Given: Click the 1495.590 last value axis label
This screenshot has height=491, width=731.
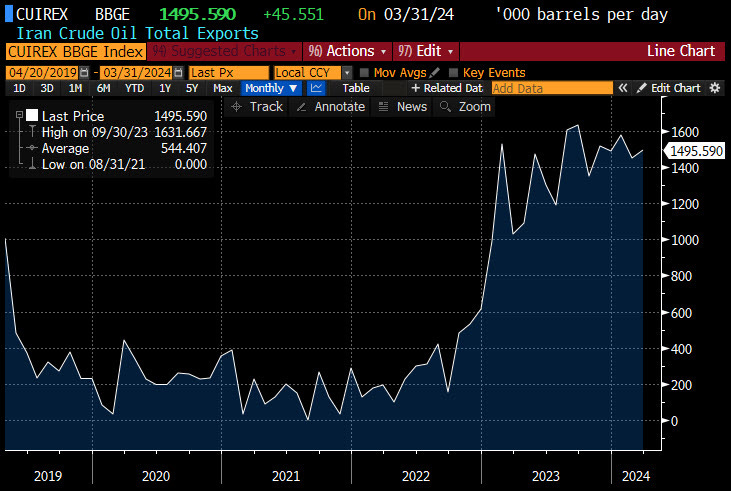Looking at the screenshot, I should click(694, 151).
